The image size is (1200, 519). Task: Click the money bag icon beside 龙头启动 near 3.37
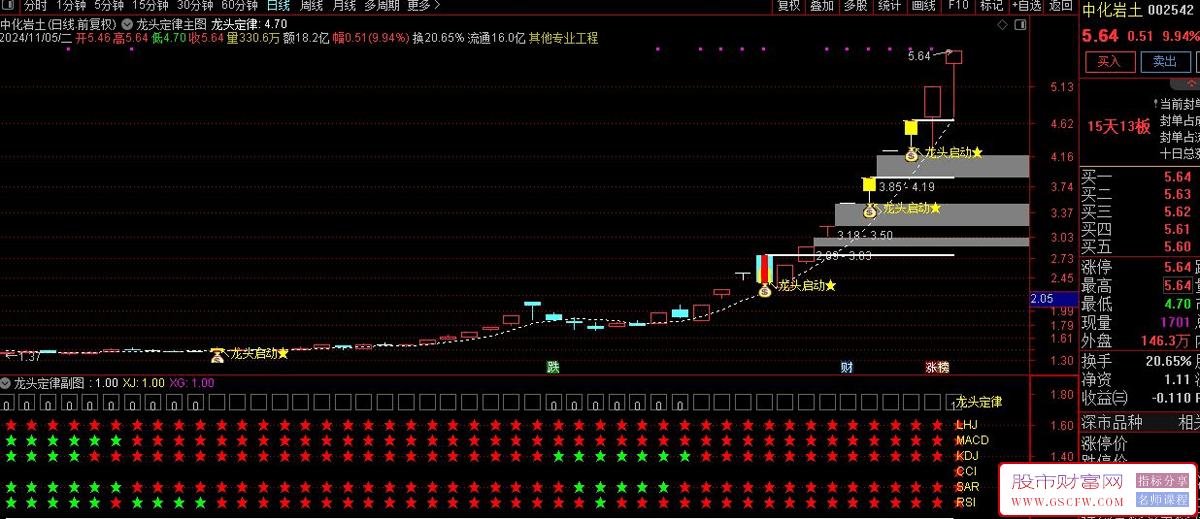pos(870,210)
